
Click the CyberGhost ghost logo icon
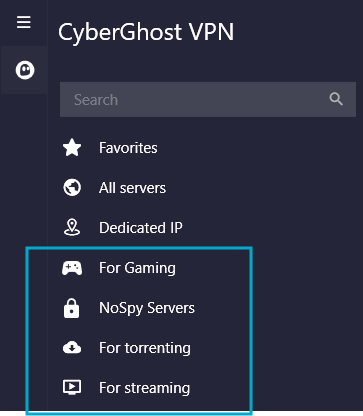coord(25,70)
